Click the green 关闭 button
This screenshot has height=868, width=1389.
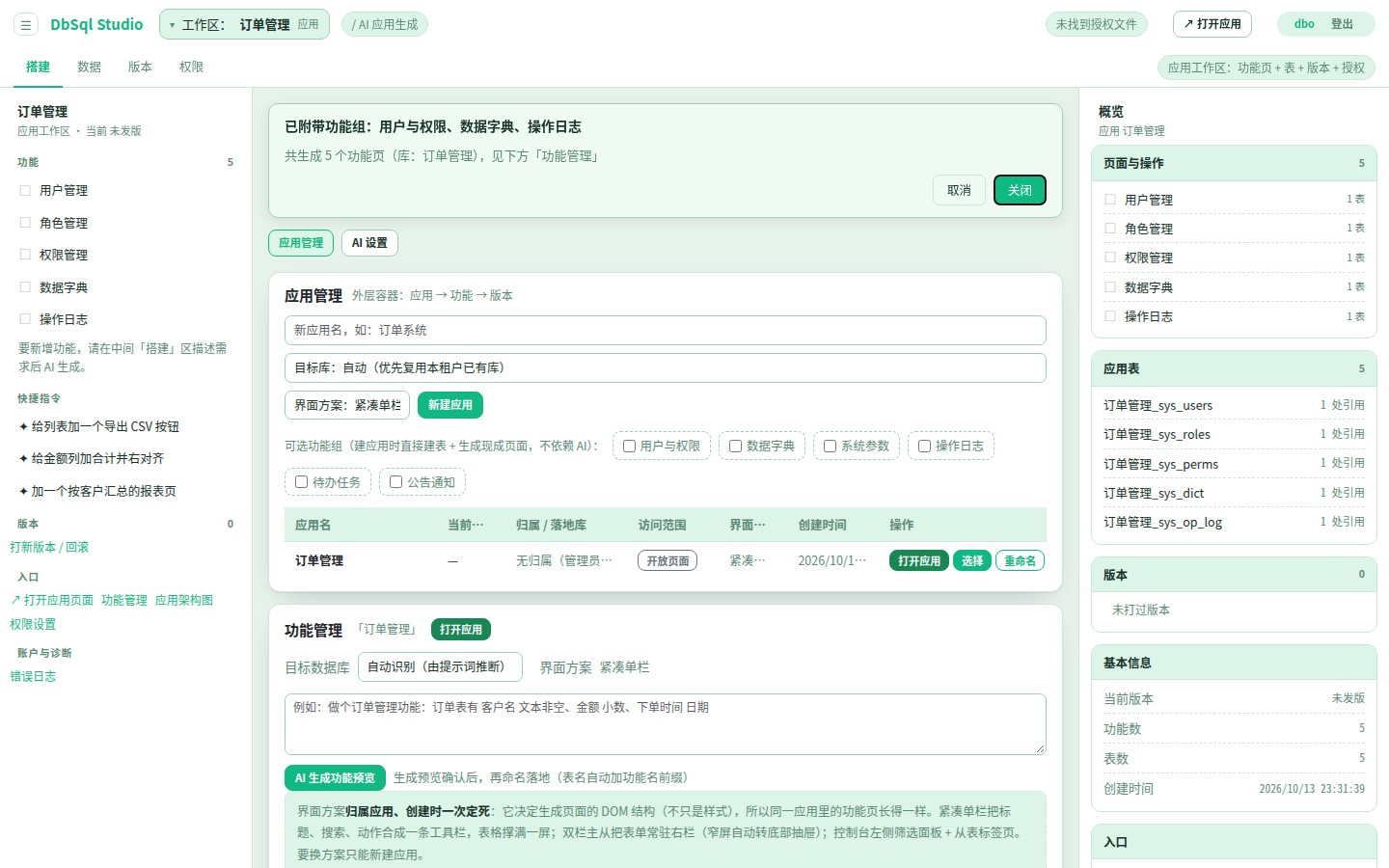point(1020,190)
